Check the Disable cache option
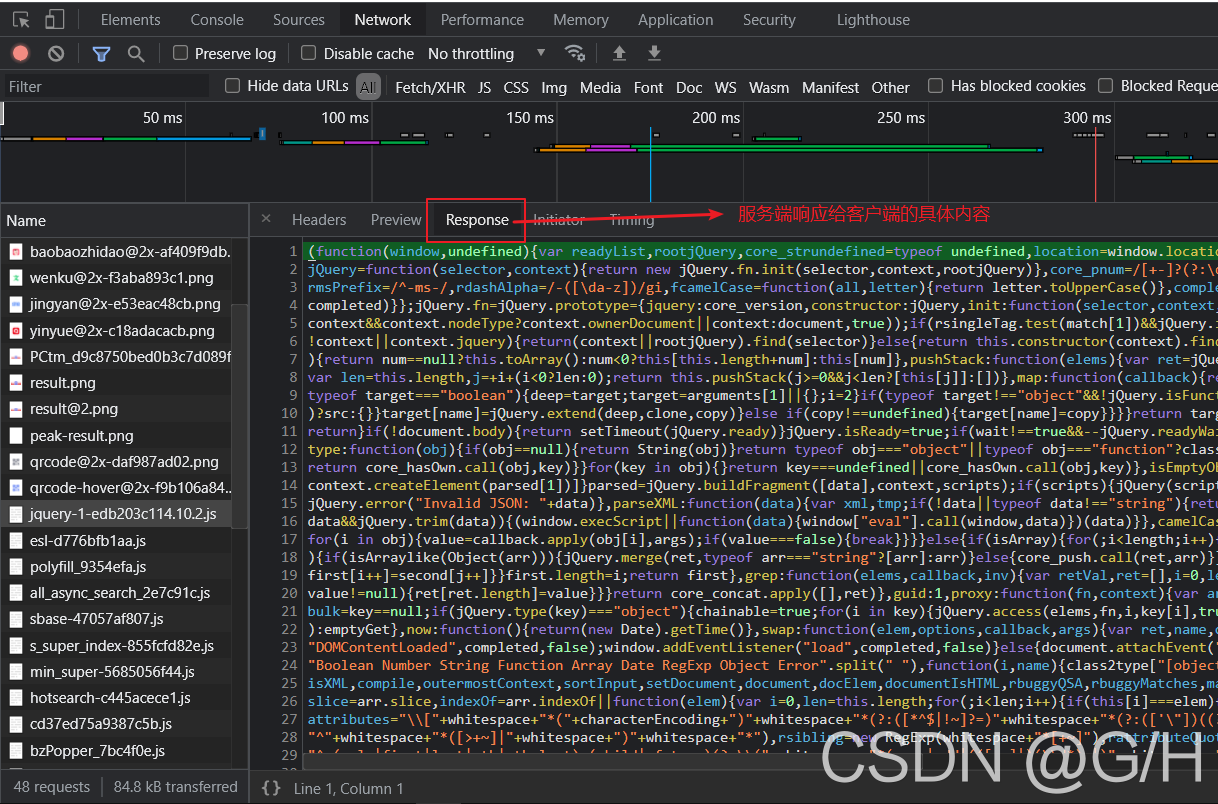The width and height of the screenshot is (1218, 804). tap(309, 53)
